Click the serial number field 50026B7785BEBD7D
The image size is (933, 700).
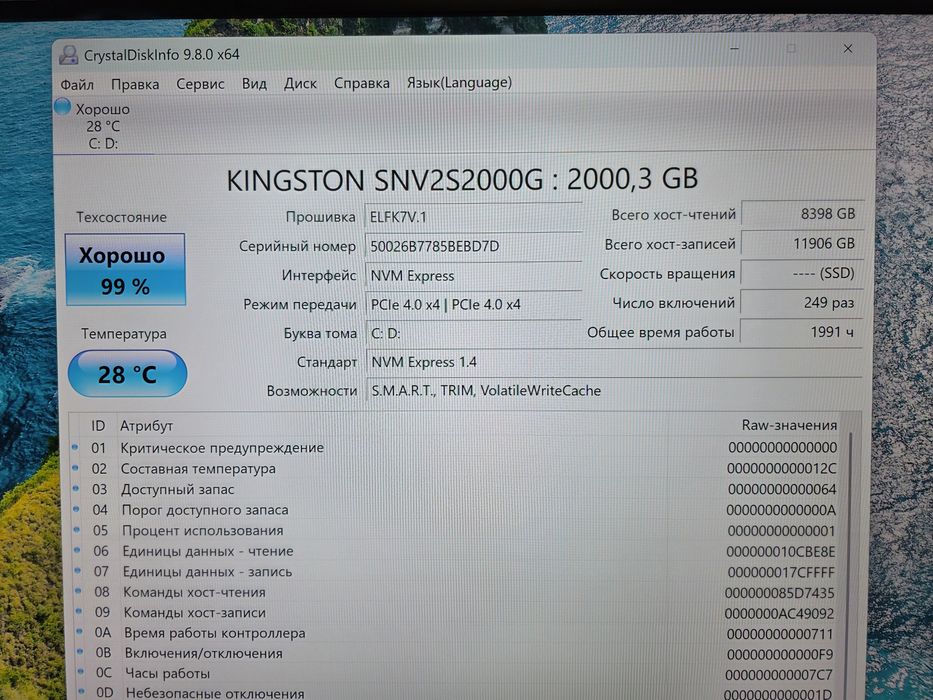coord(473,246)
